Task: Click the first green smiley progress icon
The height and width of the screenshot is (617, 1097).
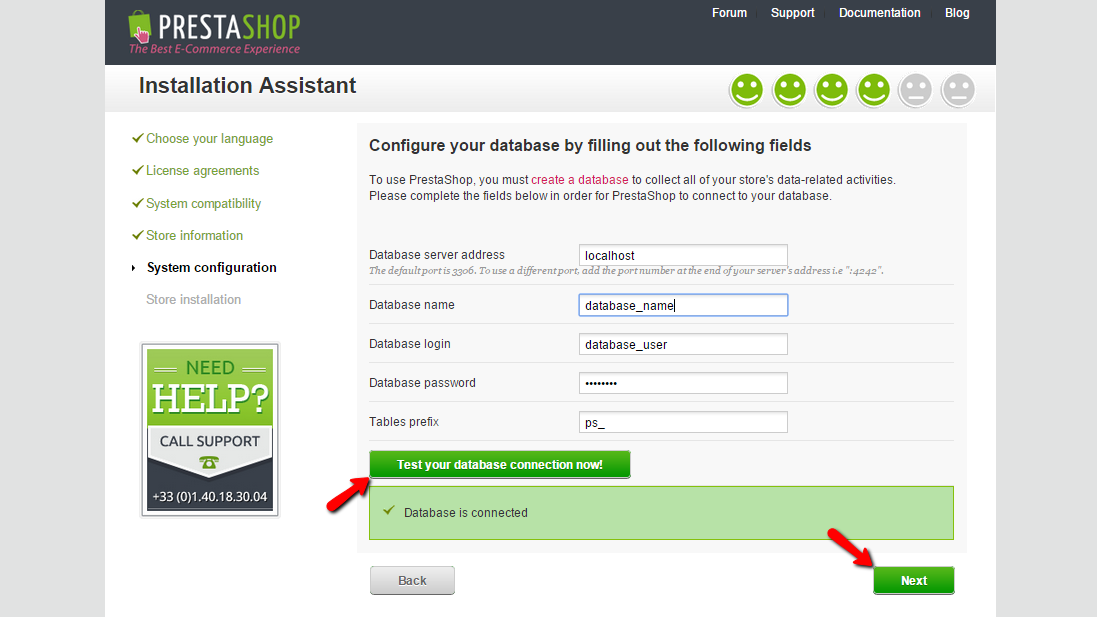Action: (x=746, y=90)
